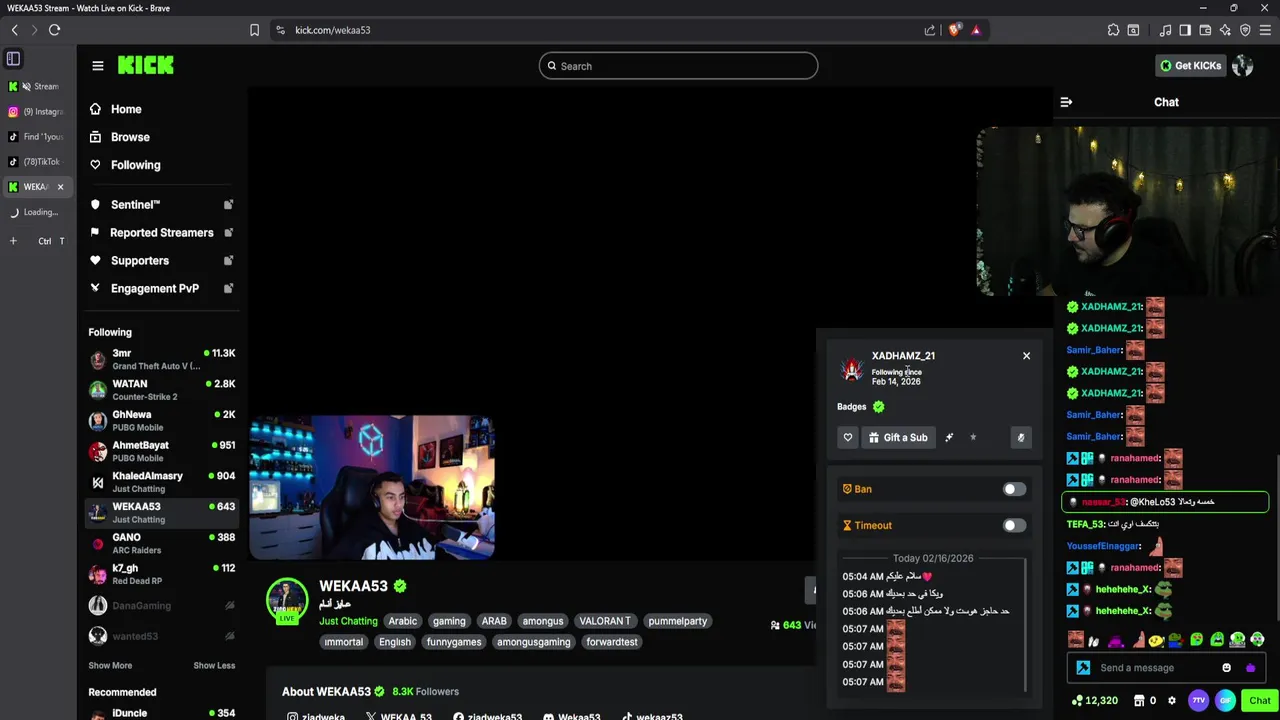The width and height of the screenshot is (1280, 720).
Task: Open Leo AI sparkle icon
Action: tap(1225, 30)
